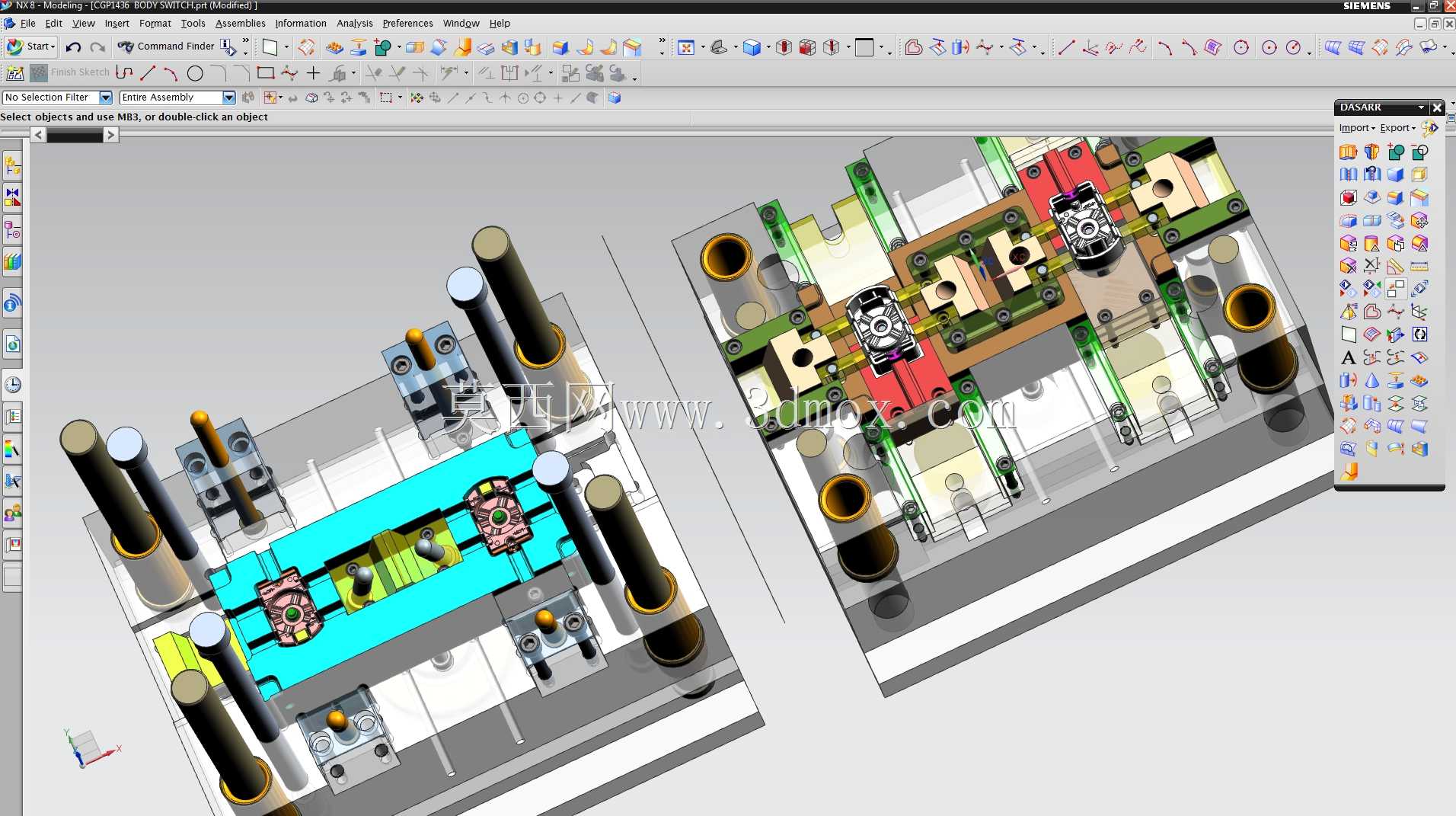Select the sketch Profile curve tool
Image resolution: width=1456 pixels, height=816 pixels.
click(125, 73)
